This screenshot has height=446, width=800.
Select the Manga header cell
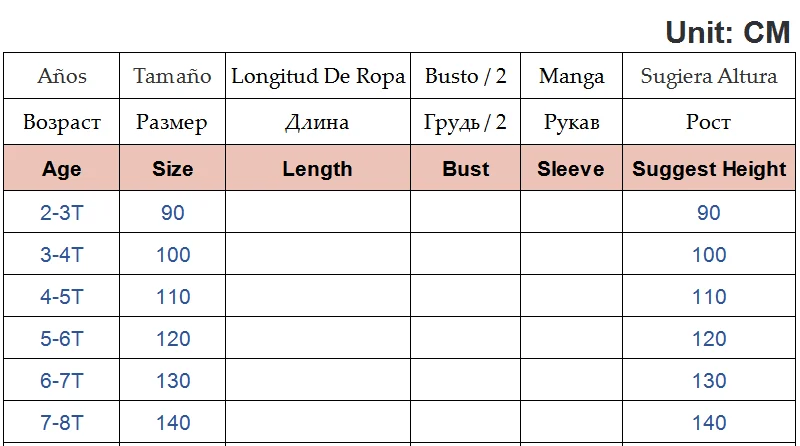coord(571,76)
